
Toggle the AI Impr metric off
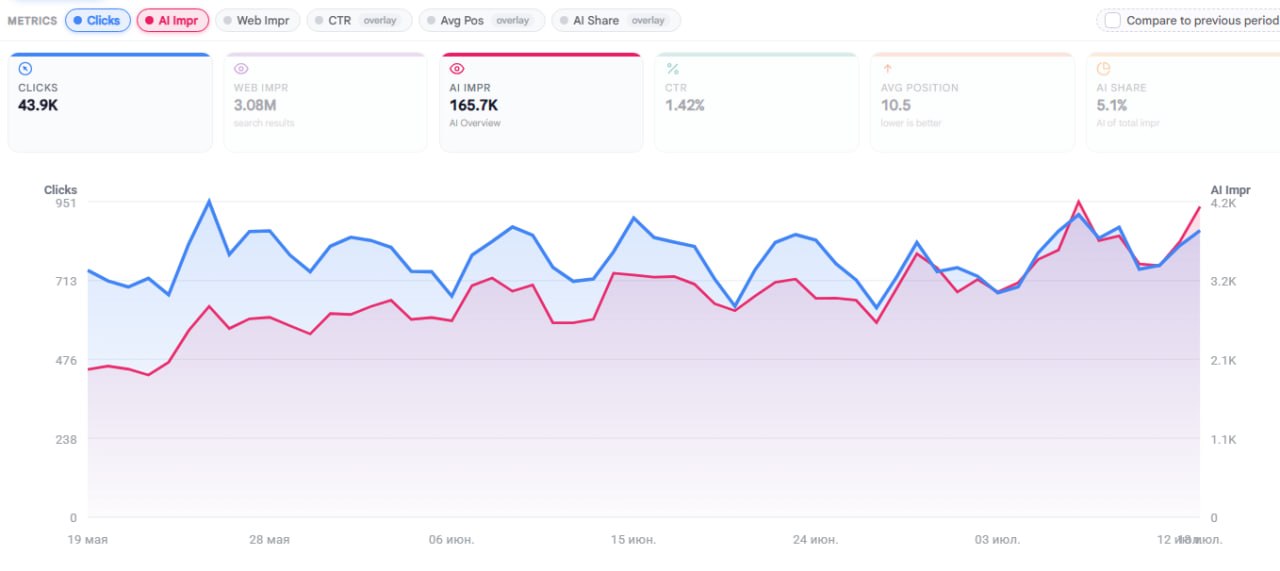(172, 20)
